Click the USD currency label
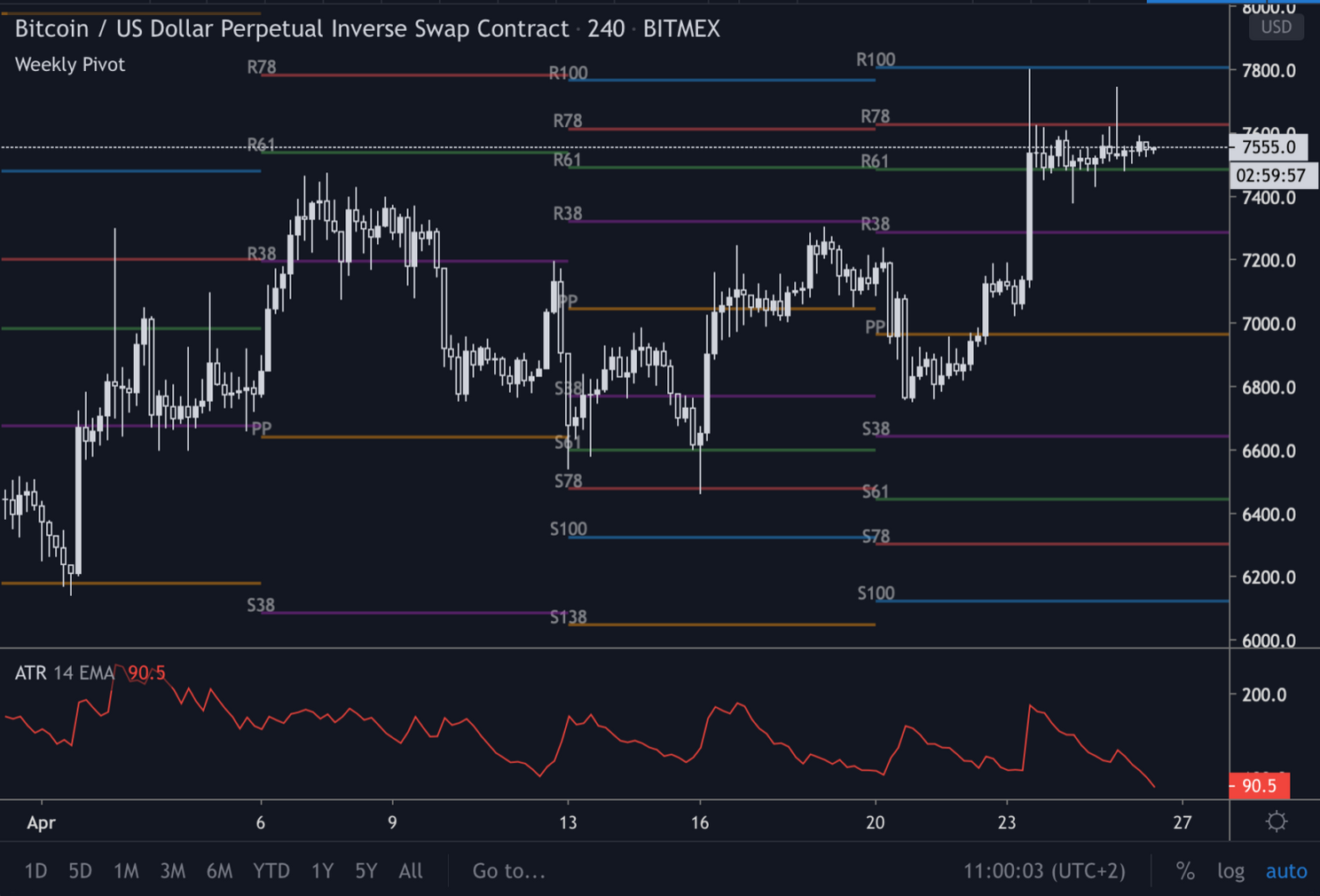1320x896 pixels. pyautogui.click(x=1277, y=27)
